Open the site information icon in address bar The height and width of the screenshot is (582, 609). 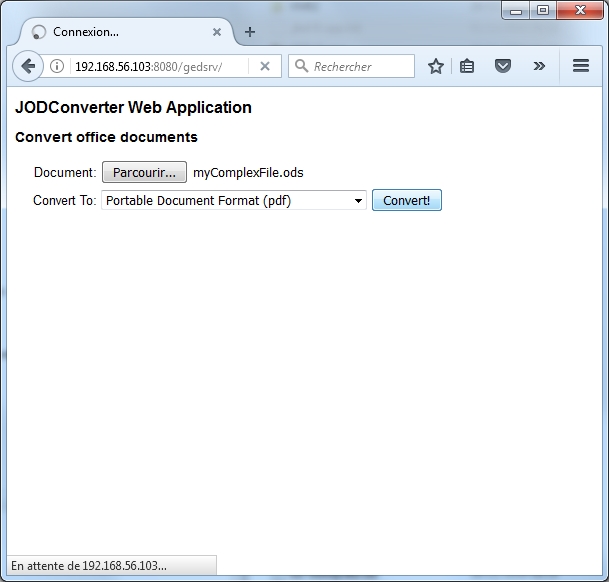(x=57, y=67)
